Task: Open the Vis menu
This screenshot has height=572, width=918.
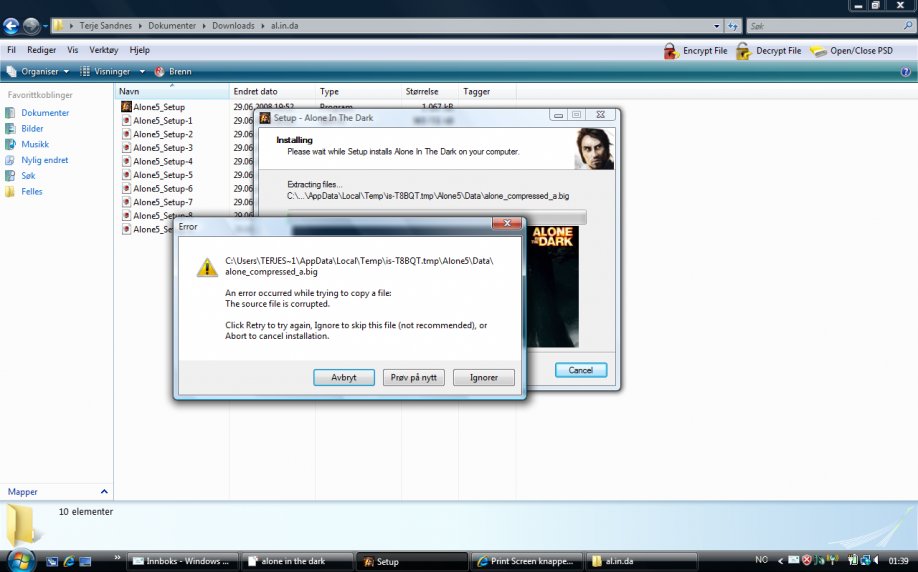Action: (73, 50)
